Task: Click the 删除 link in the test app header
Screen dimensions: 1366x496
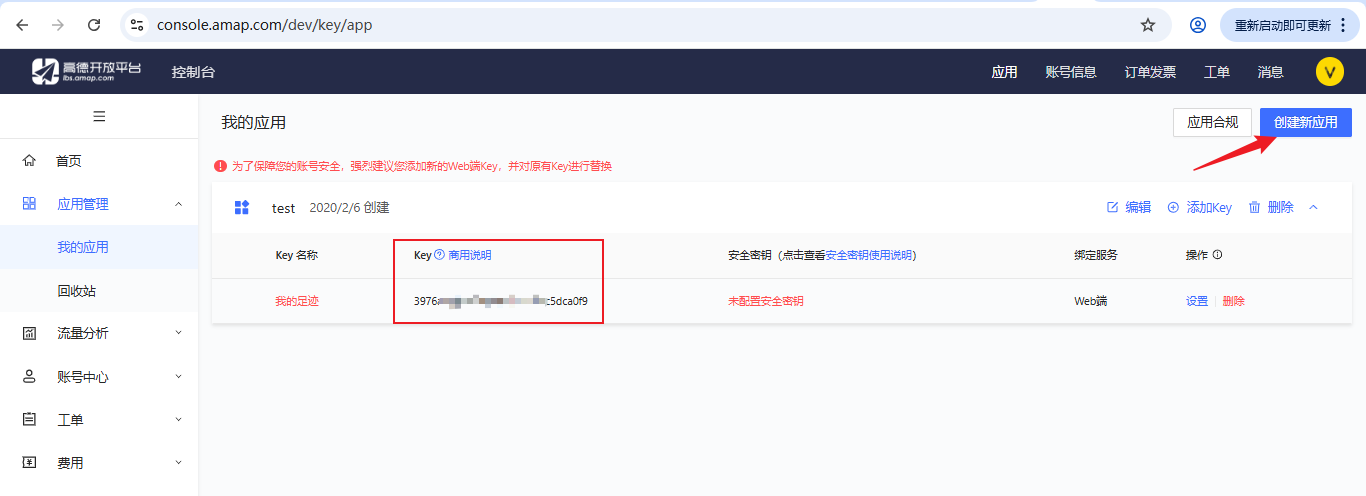Action: click(1281, 207)
